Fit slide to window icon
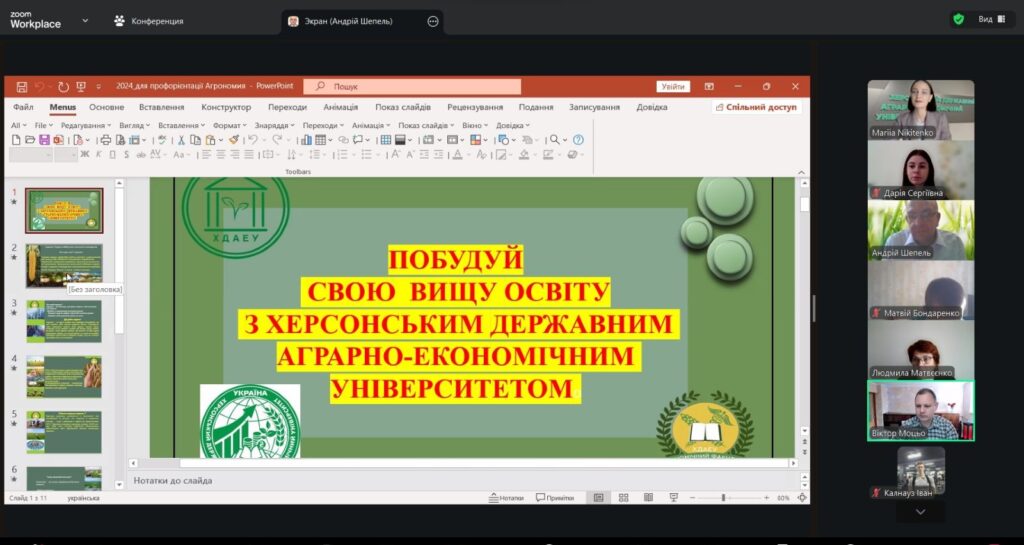1024x545 pixels. [x=802, y=498]
